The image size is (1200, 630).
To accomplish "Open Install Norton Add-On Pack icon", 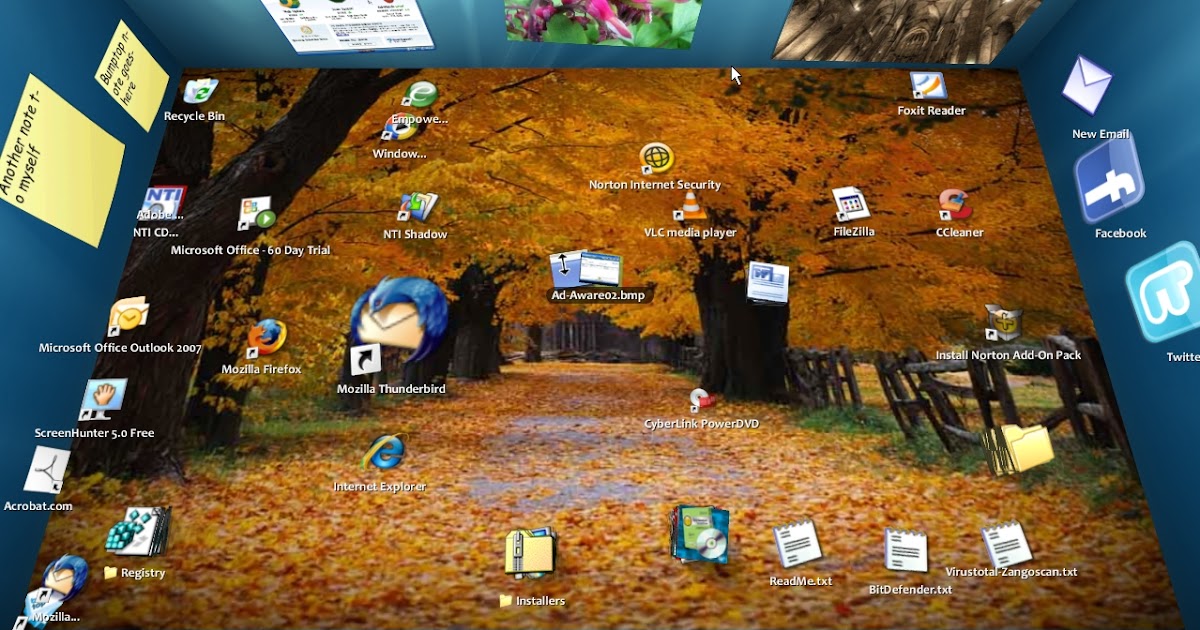I will point(1002,324).
